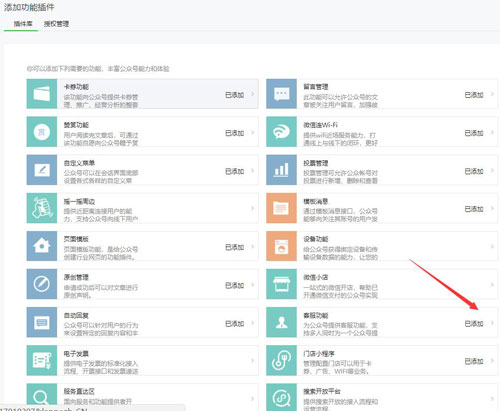The width and height of the screenshot is (500, 411).
Task: Open the 微信连Wi-Fi signal icon
Action: pos(281,132)
